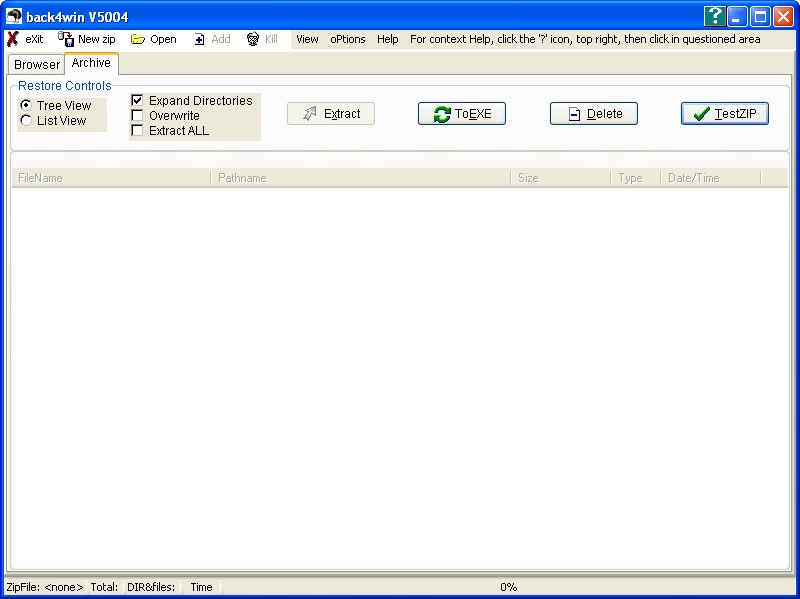Click the 0% progress bar

[508, 587]
